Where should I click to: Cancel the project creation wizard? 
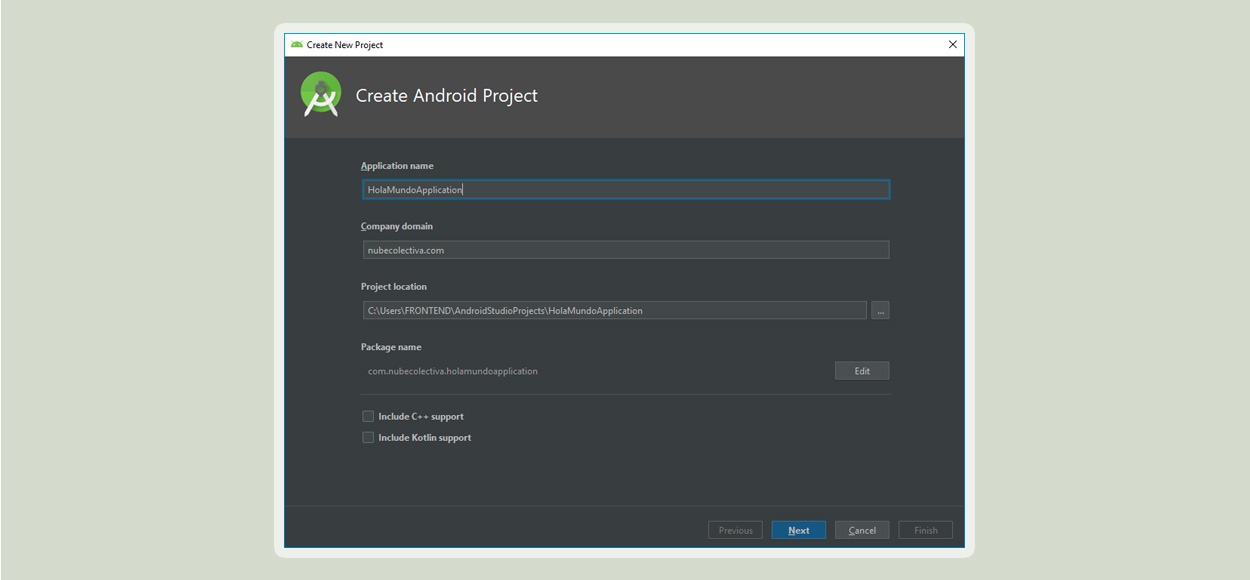coord(862,530)
